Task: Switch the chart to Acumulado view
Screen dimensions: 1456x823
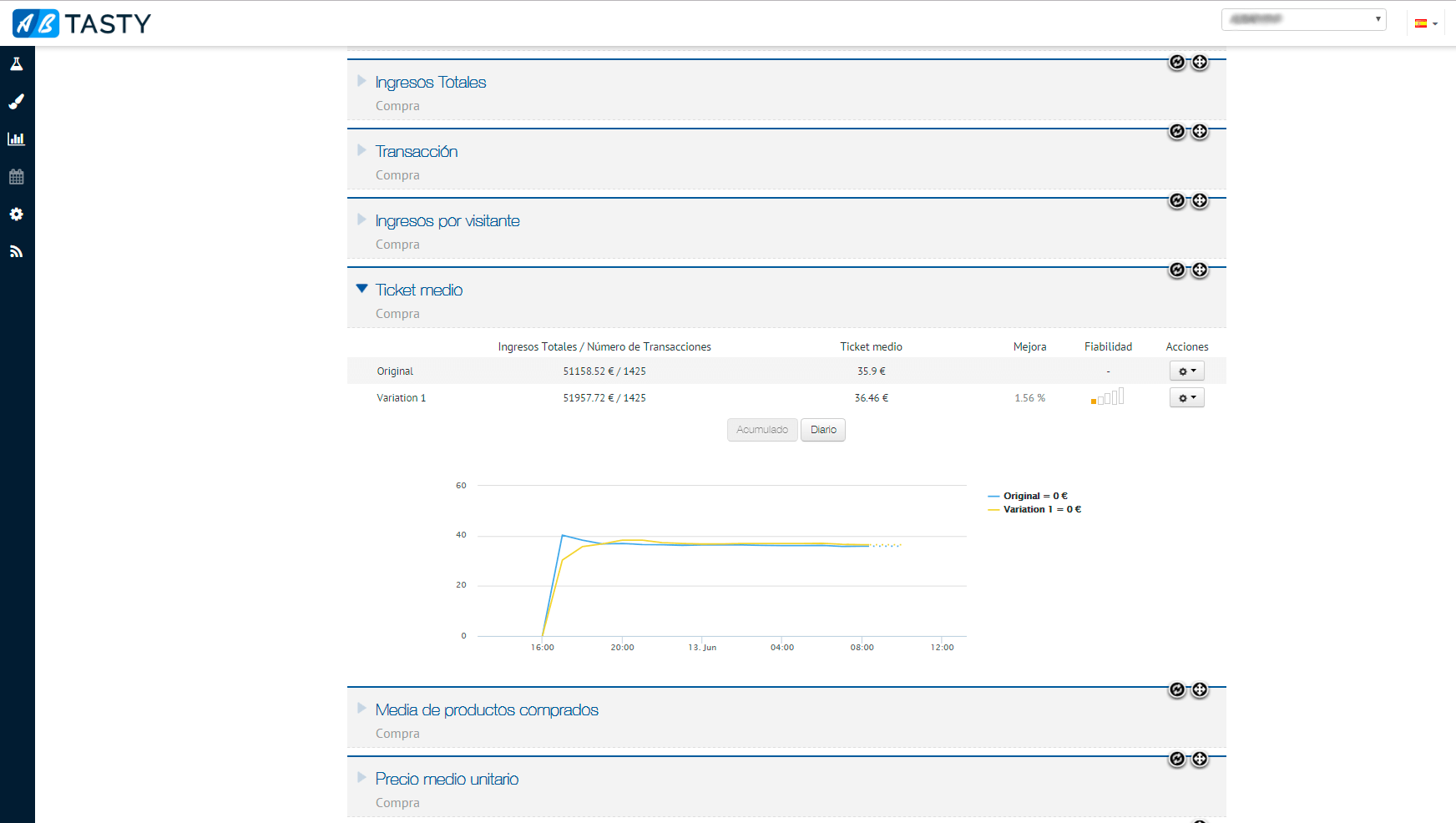Action: click(x=762, y=430)
